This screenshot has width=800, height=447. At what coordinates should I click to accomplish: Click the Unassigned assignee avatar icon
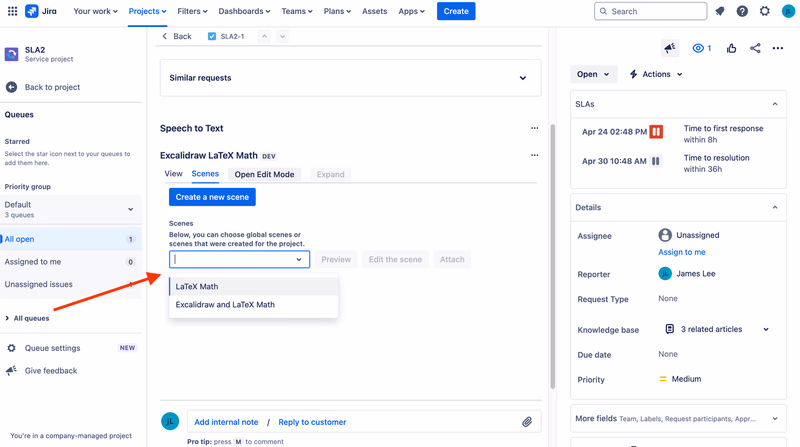(x=665, y=235)
